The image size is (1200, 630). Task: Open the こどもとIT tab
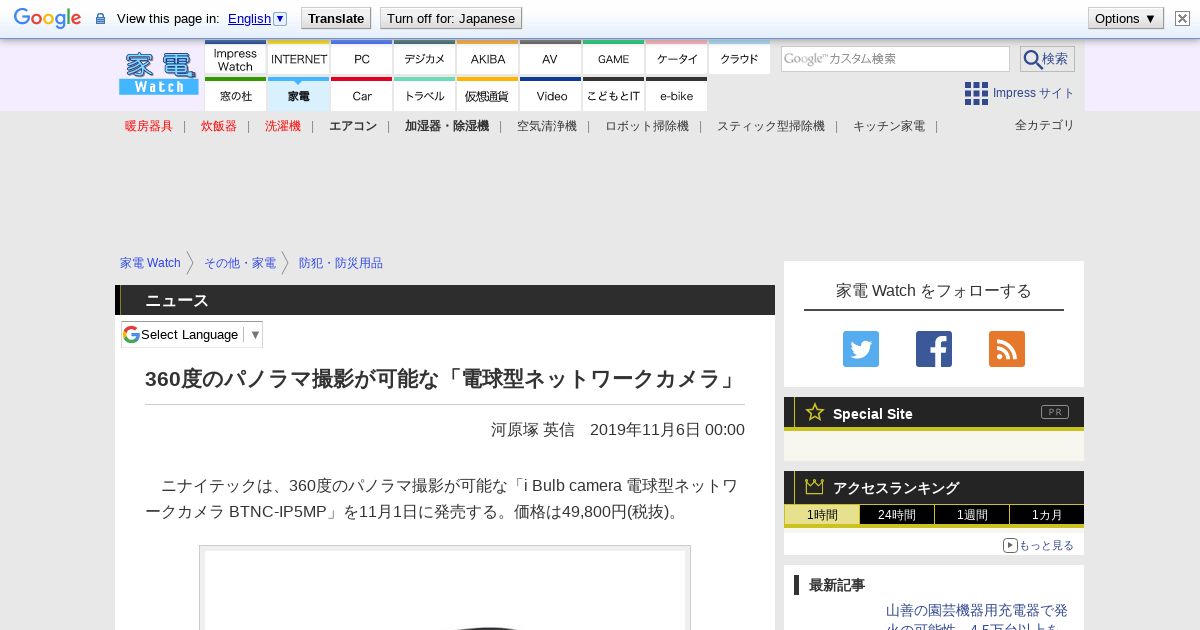[613, 95]
